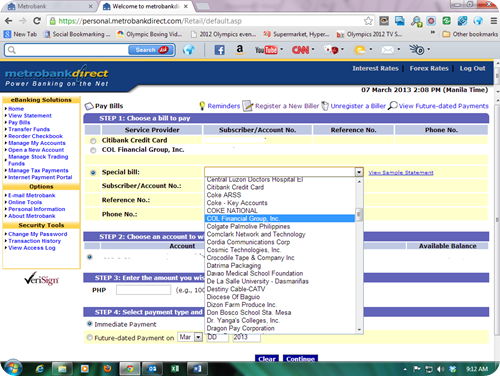Screen dimensions: 500x376
Task: Click the Continue button
Action: pyautogui.click(x=300, y=359)
